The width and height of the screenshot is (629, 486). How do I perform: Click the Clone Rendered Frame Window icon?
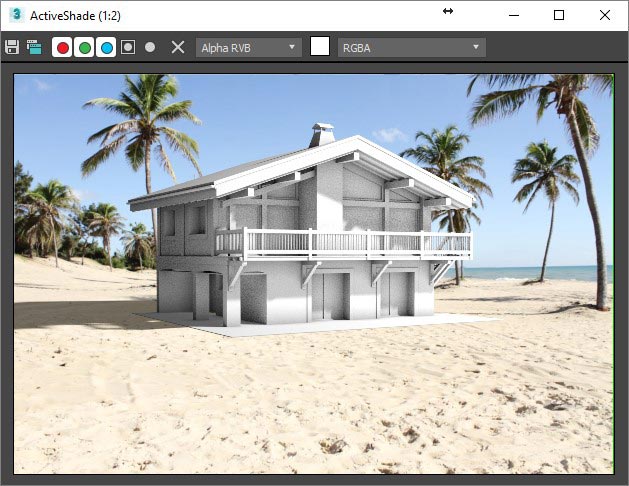coord(34,47)
